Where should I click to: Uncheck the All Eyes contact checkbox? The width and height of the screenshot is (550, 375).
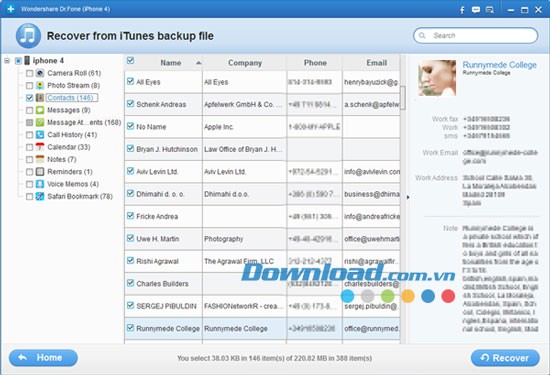pos(130,81)
